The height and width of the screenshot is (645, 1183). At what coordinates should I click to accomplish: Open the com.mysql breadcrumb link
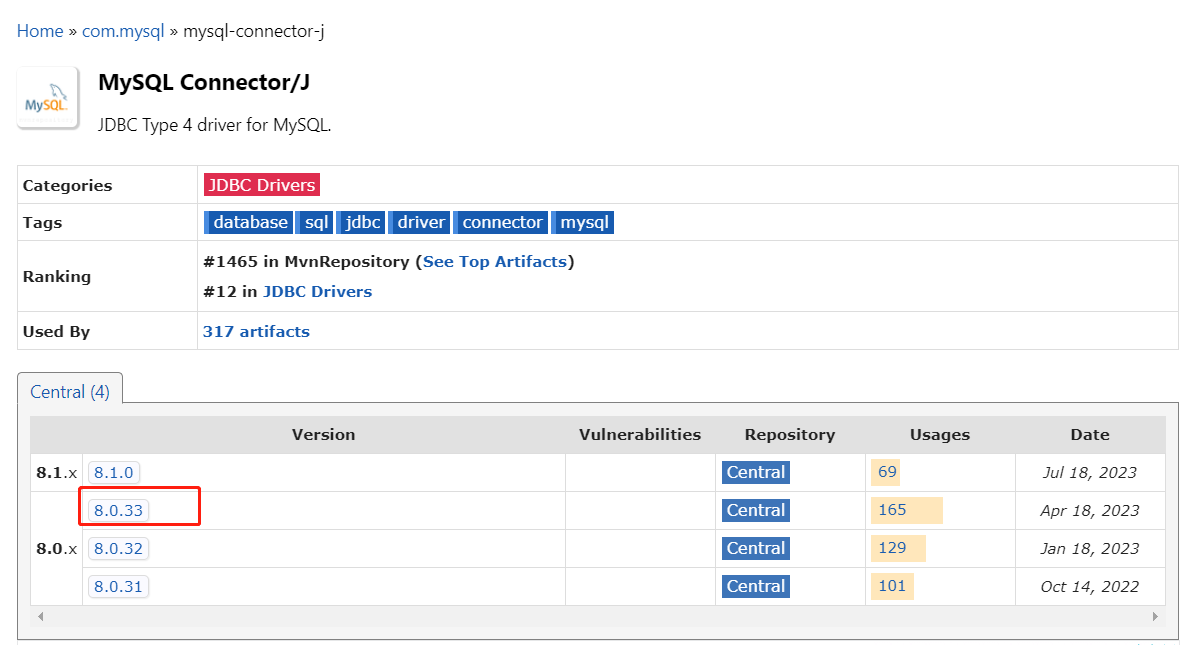pyautogui.click(x=123, y=31)
